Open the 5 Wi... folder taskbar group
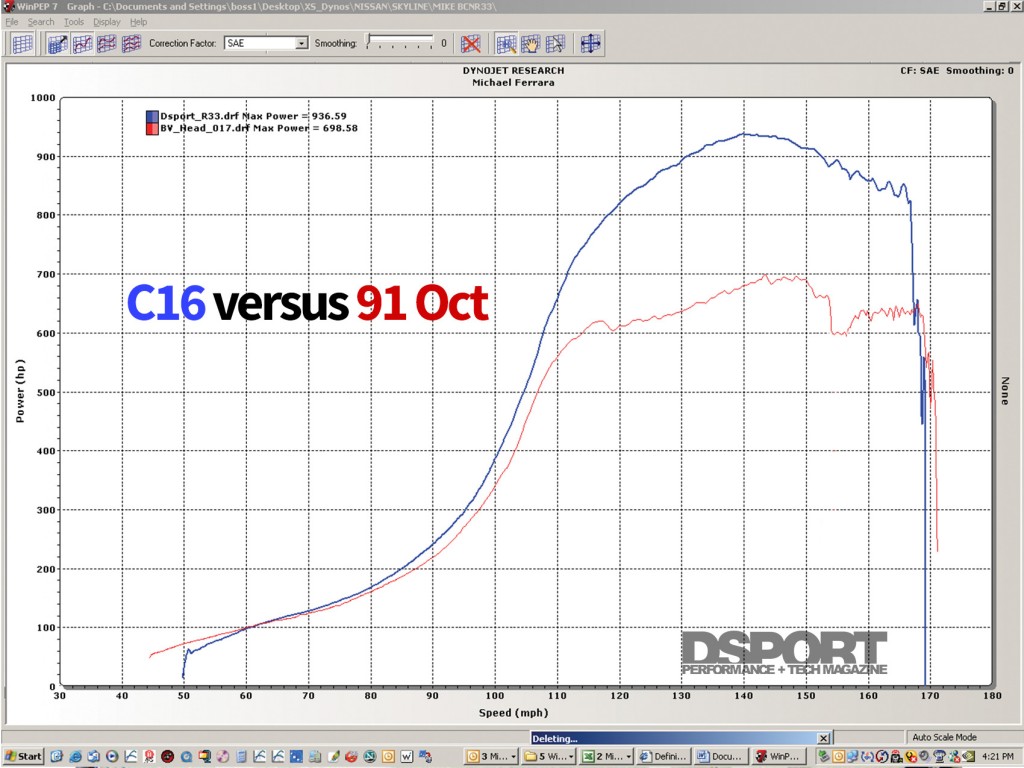This screenshot has height=768, width=1024. coord(549,756)
